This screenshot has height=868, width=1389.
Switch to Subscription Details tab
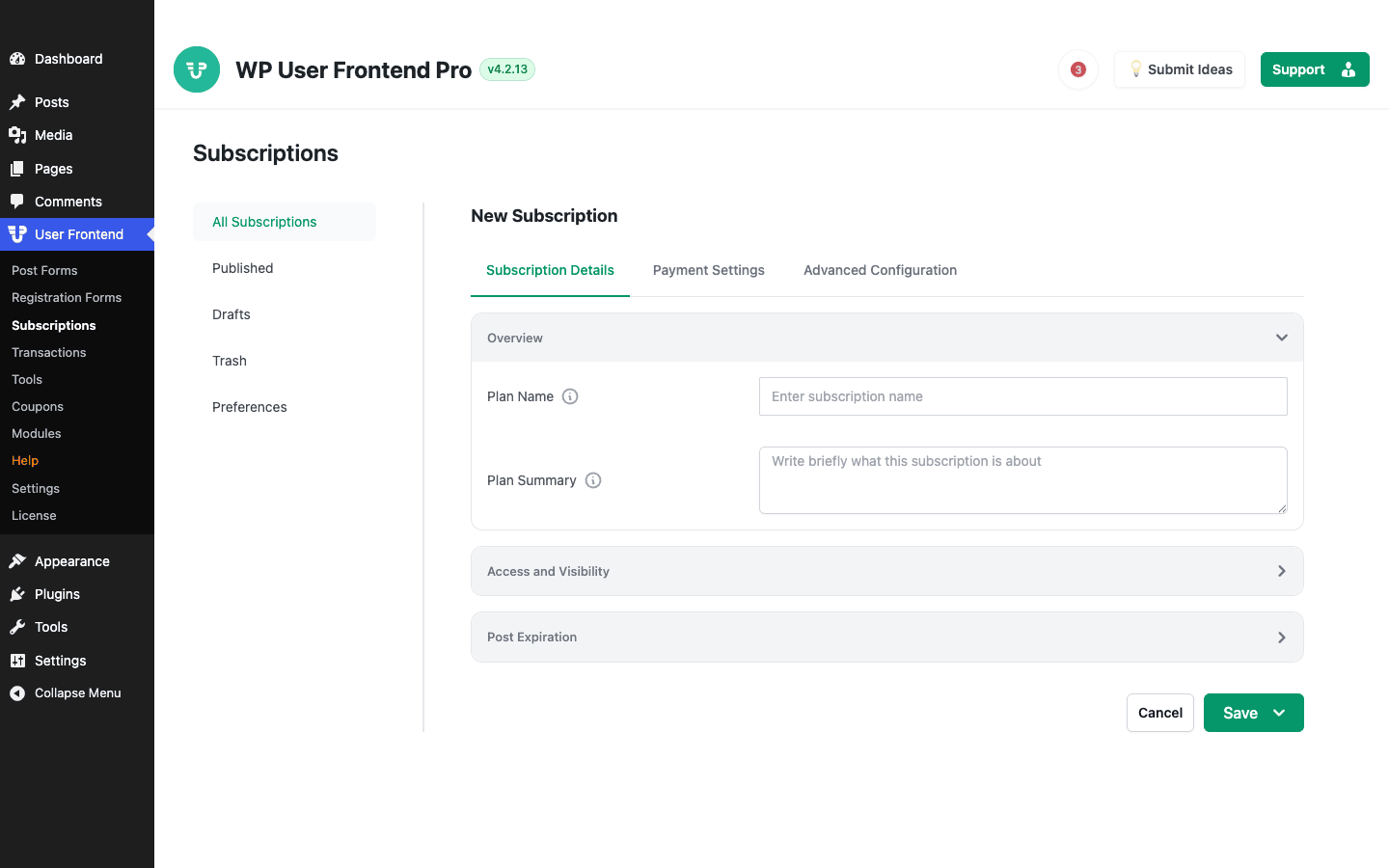point(550,270)
